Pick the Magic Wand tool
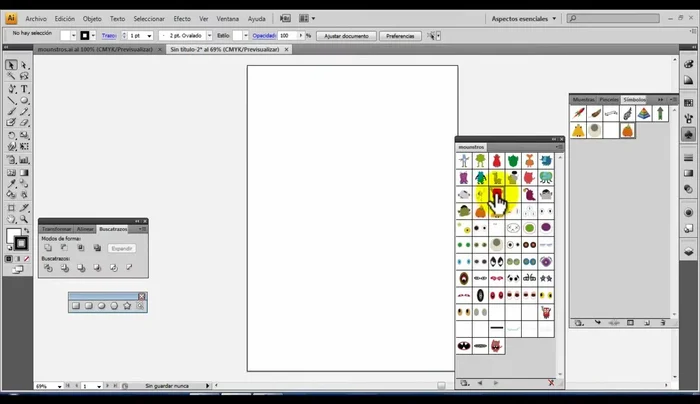Screen dimensions: 700x404 tap(11, 77)
